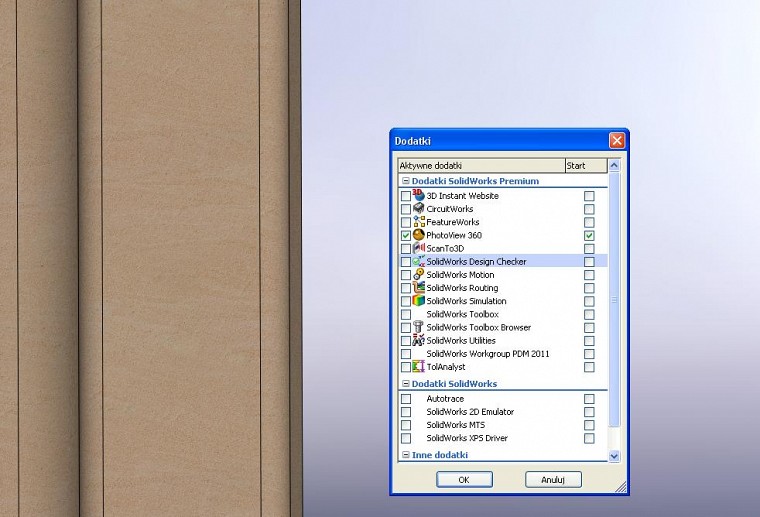The height and width of the screenshot is (517, 760).
Task: Click the list's vertical scrollbar thumb
Action: click(x=614, y=299)
